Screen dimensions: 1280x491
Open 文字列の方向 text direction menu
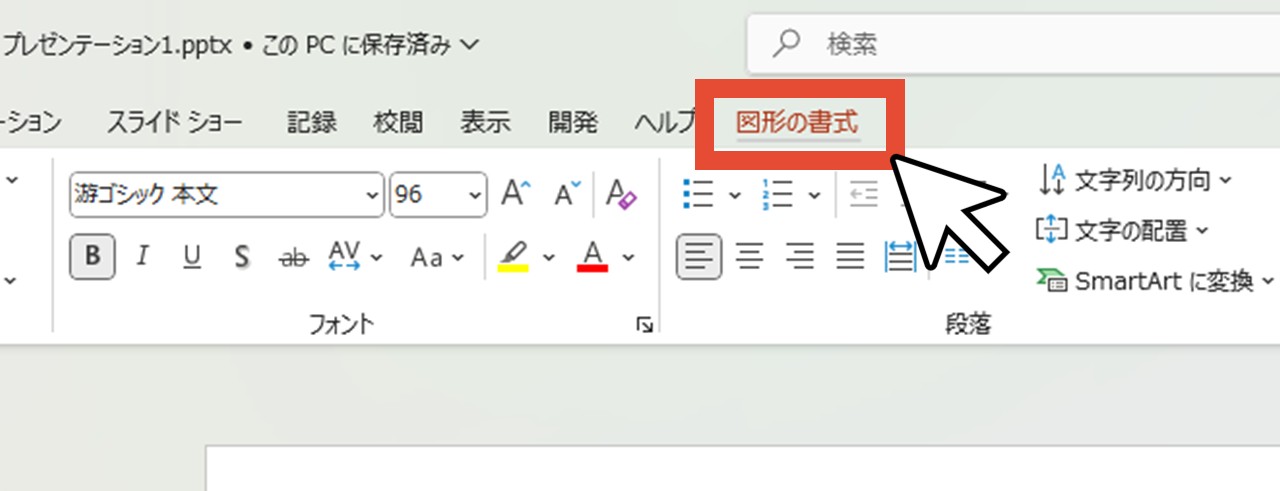click(x=1136, y=180)
